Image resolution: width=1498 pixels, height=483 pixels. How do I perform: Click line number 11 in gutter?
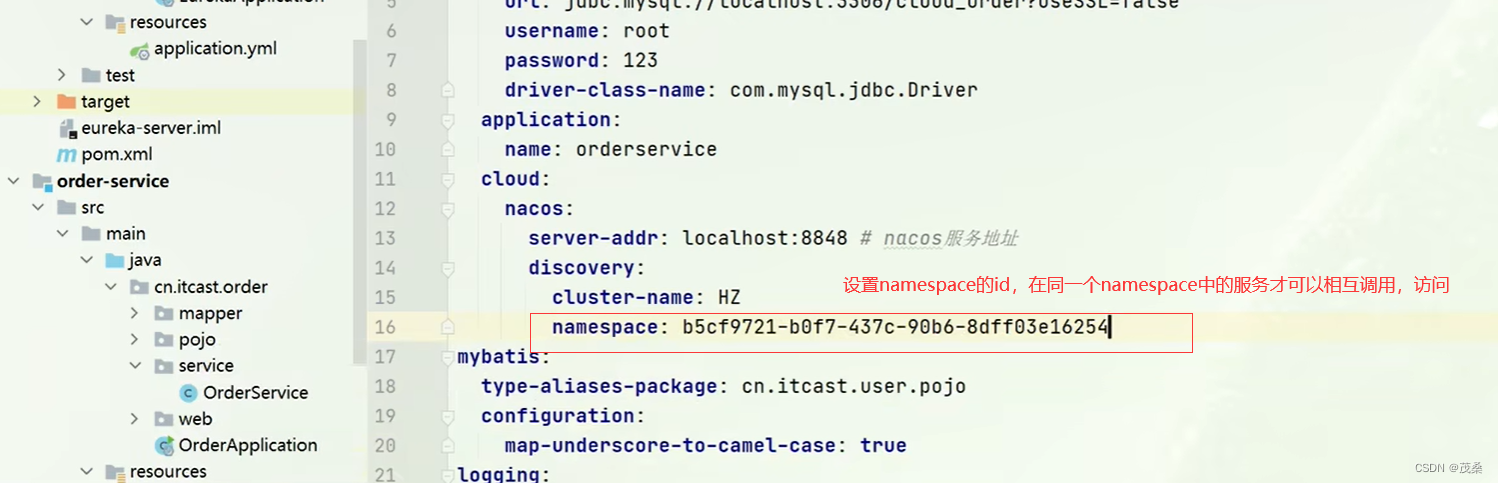click(384, 179)
